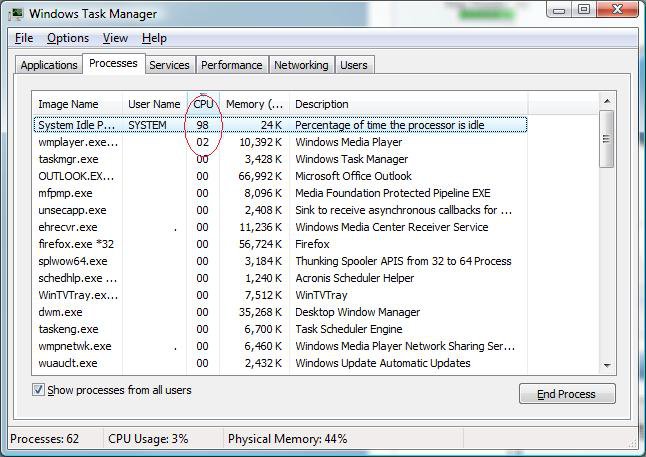Open the Options menu
Image resolution: width=646 pixels, height=457 pixels.
pos(68,38)
